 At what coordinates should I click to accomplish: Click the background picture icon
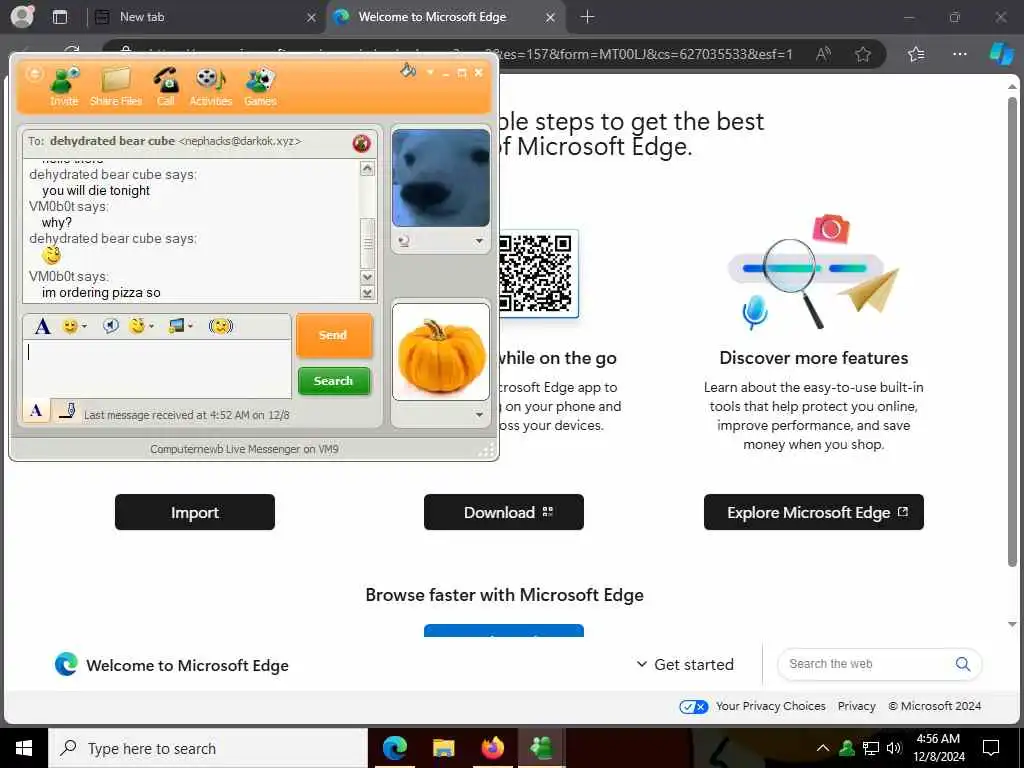click(x=176, y=325)
